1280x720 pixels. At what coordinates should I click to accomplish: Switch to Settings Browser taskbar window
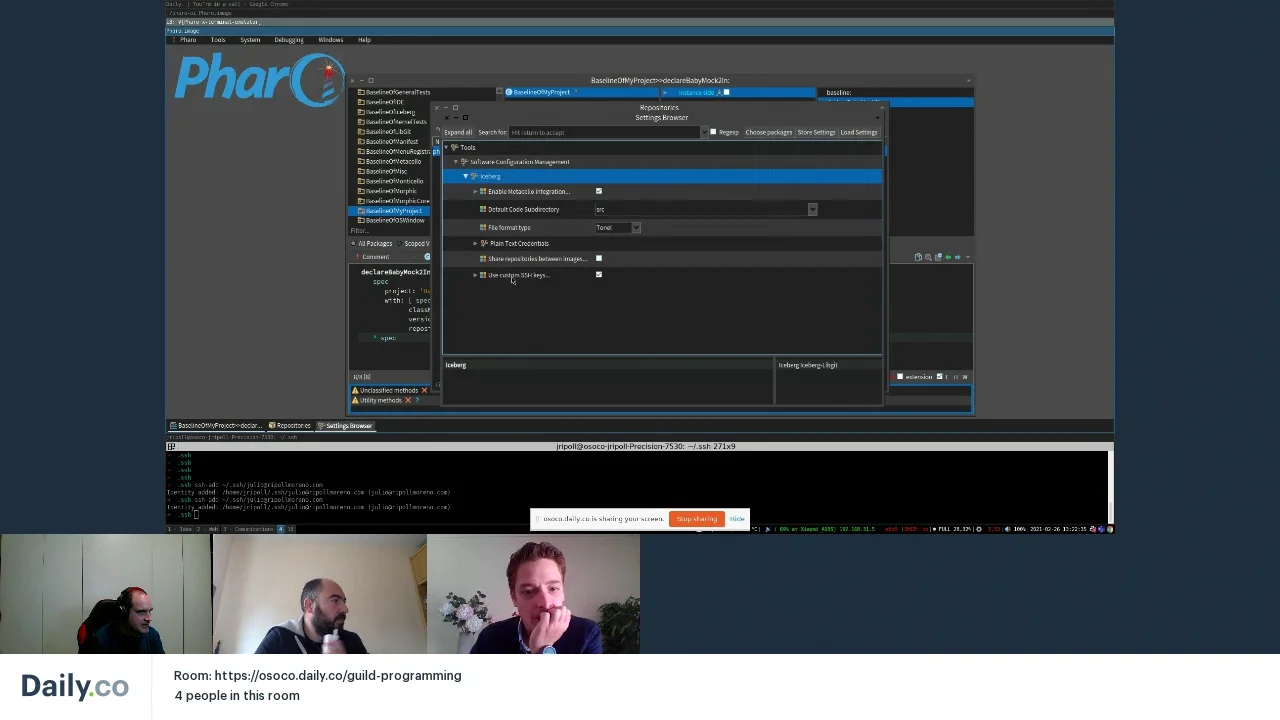tap(345, 426)
